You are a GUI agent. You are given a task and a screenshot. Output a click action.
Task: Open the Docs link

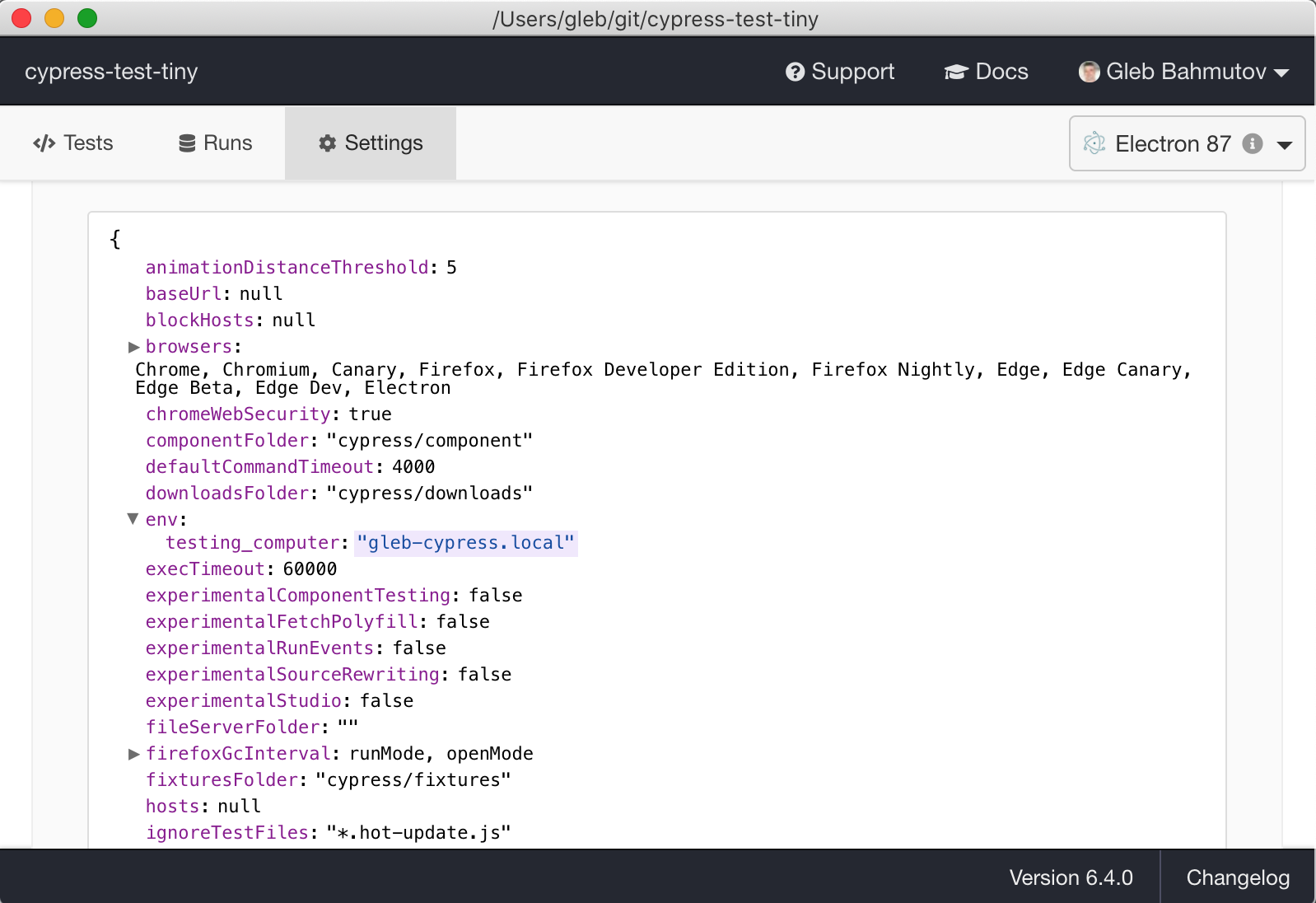(x=987, y=72)
